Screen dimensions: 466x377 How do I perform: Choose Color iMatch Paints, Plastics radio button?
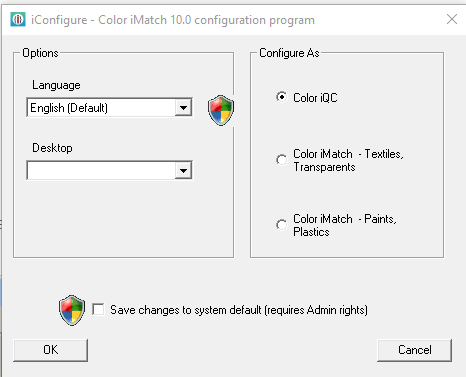[282, 225]
